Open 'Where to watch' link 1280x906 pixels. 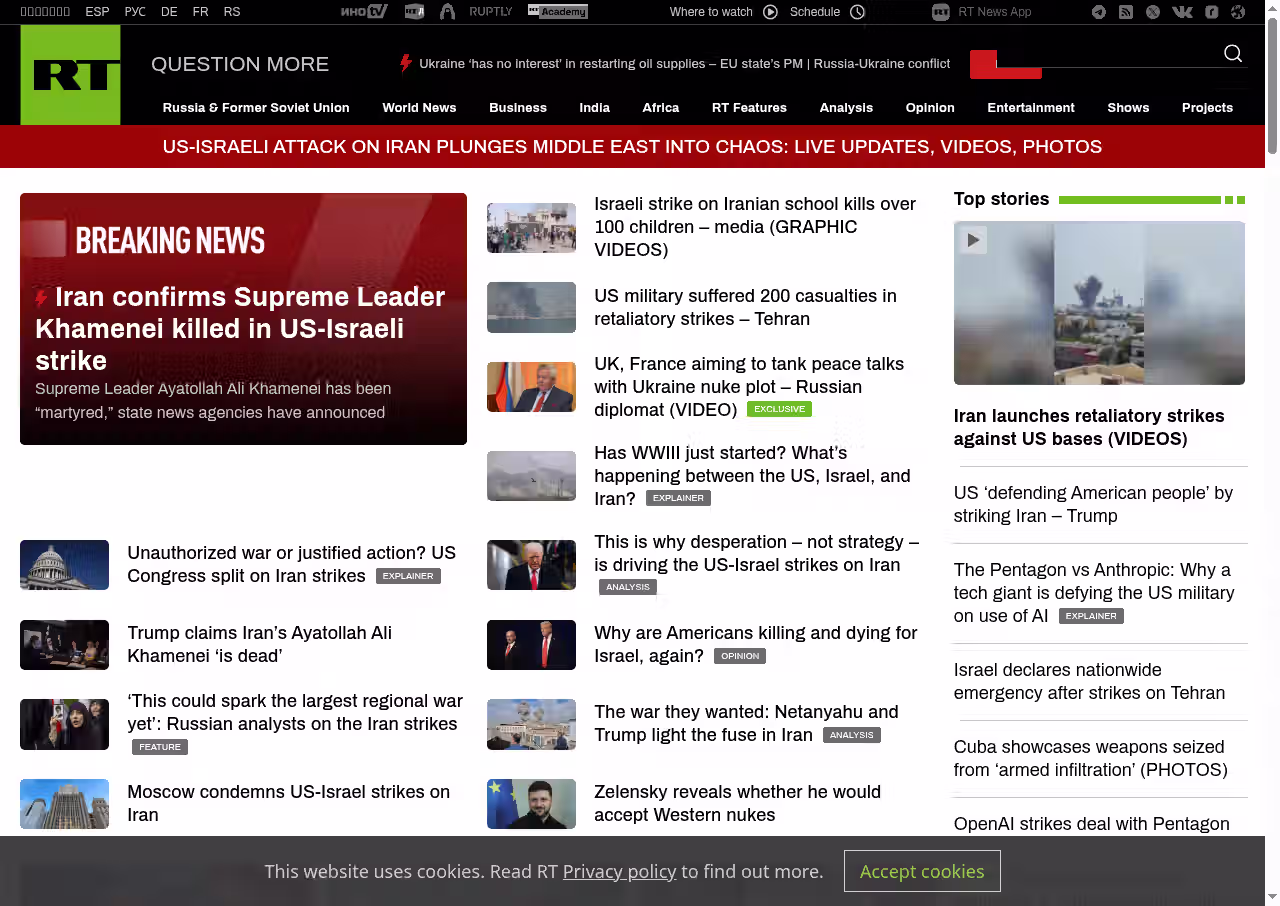tap(711, 12)
